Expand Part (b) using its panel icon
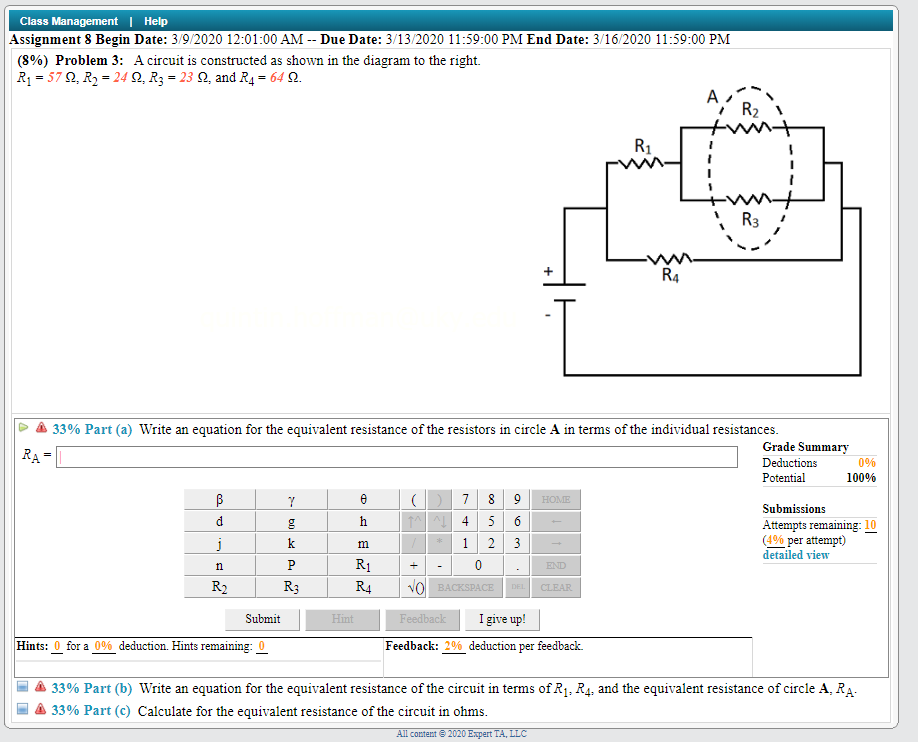This screenshot has height=742, width=918. (23, 687)
